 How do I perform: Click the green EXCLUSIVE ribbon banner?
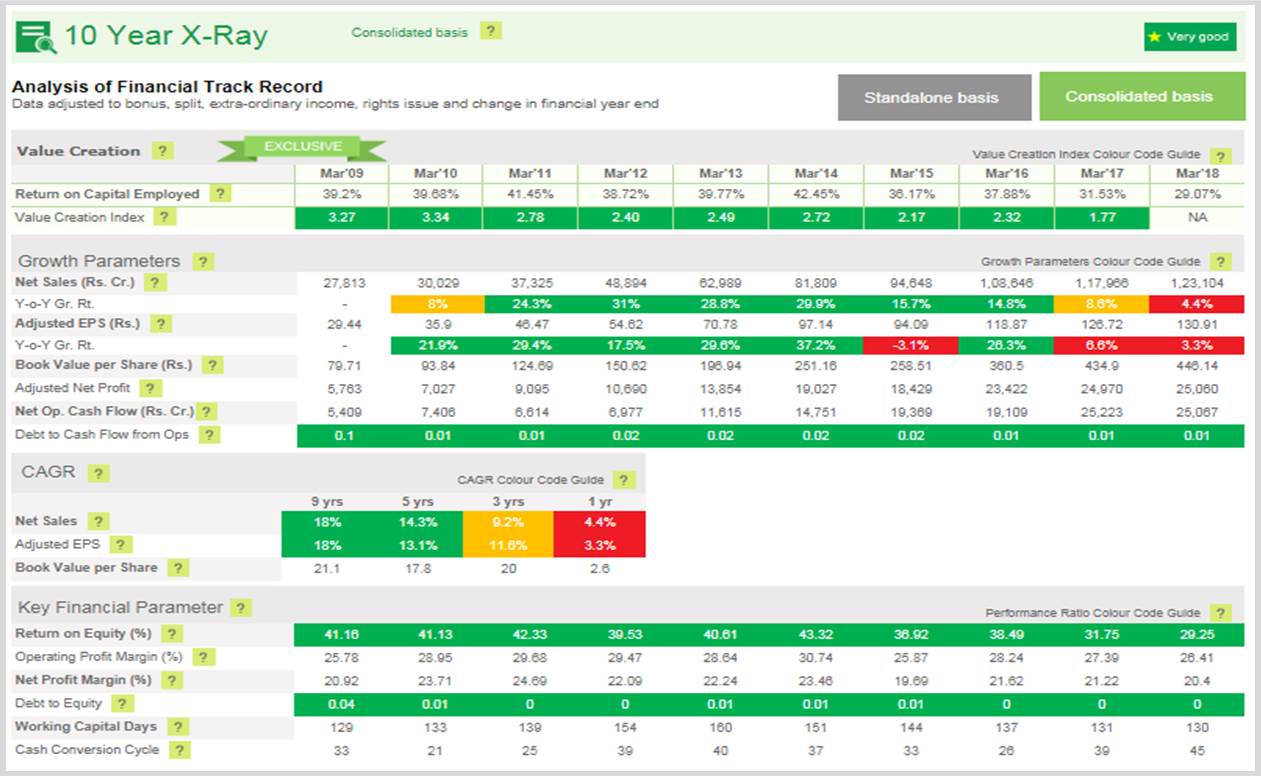pos(302,148)
